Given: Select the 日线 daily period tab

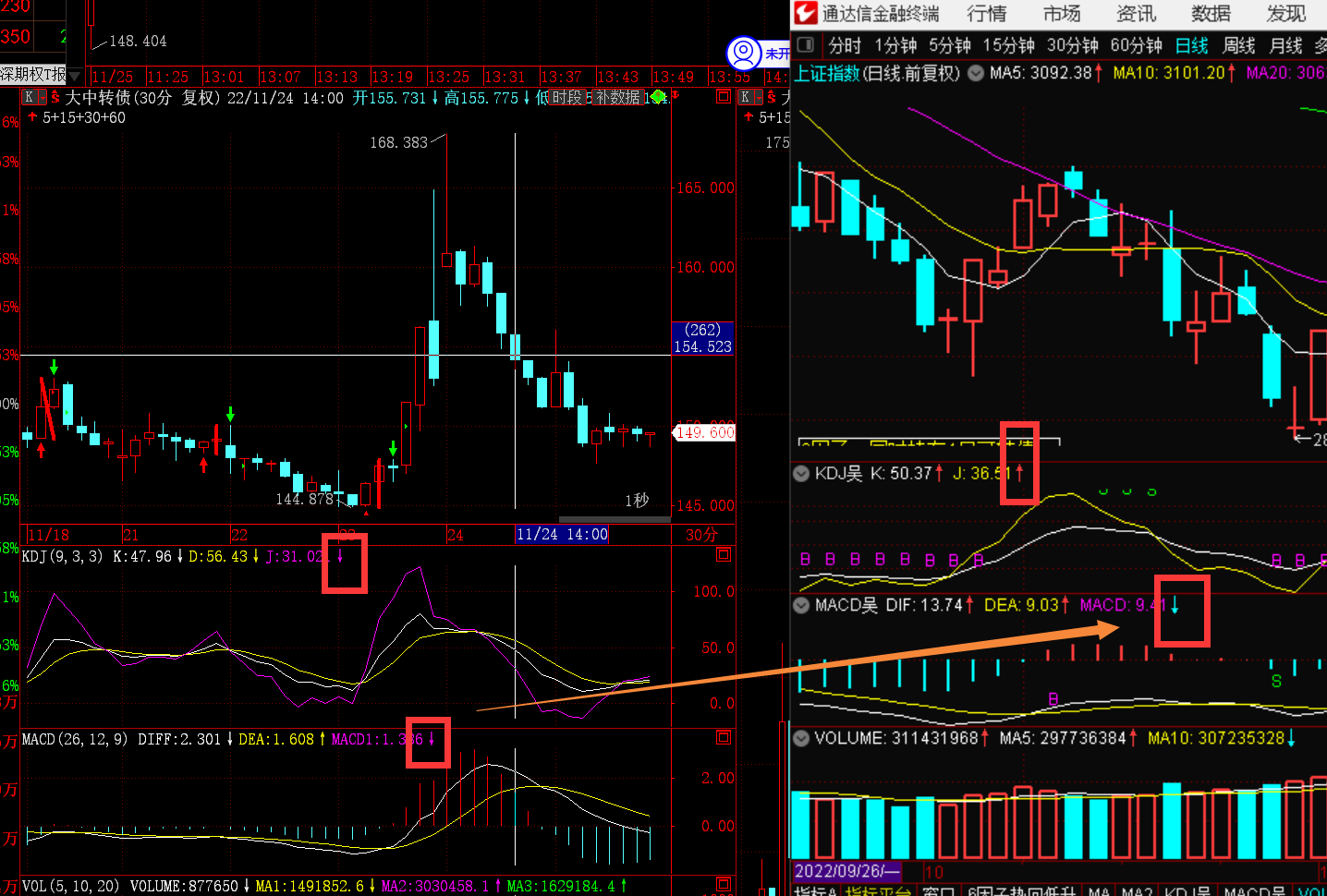Looking at the screenshot, I should click(x=1191, y=45).
